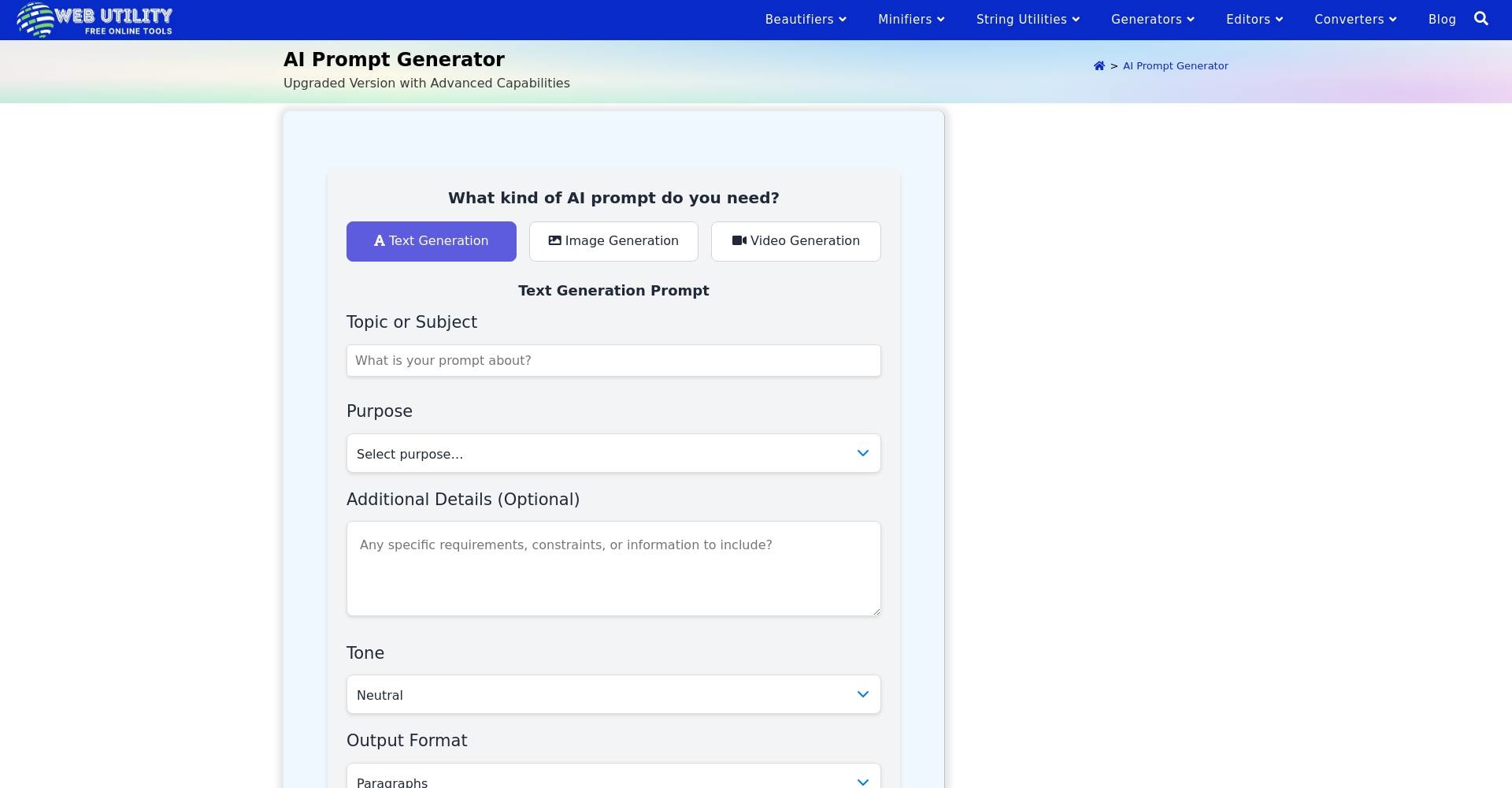
Task: Expand the String Utilities menu
Action: [x=1028, y=19]
